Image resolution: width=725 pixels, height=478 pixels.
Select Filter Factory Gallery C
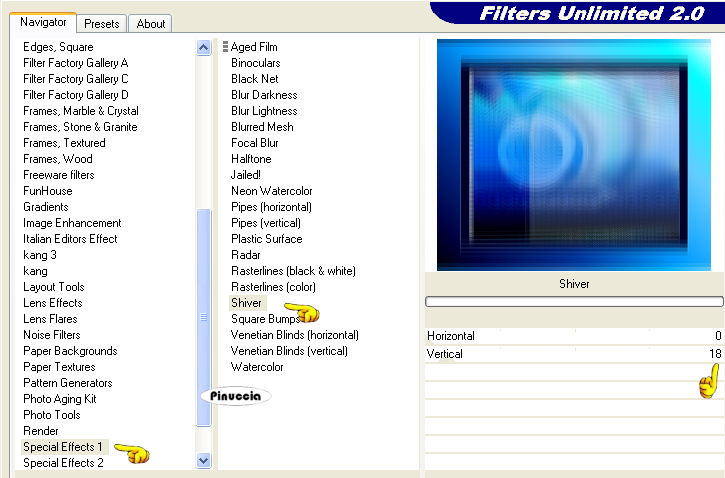click(76, 79)
